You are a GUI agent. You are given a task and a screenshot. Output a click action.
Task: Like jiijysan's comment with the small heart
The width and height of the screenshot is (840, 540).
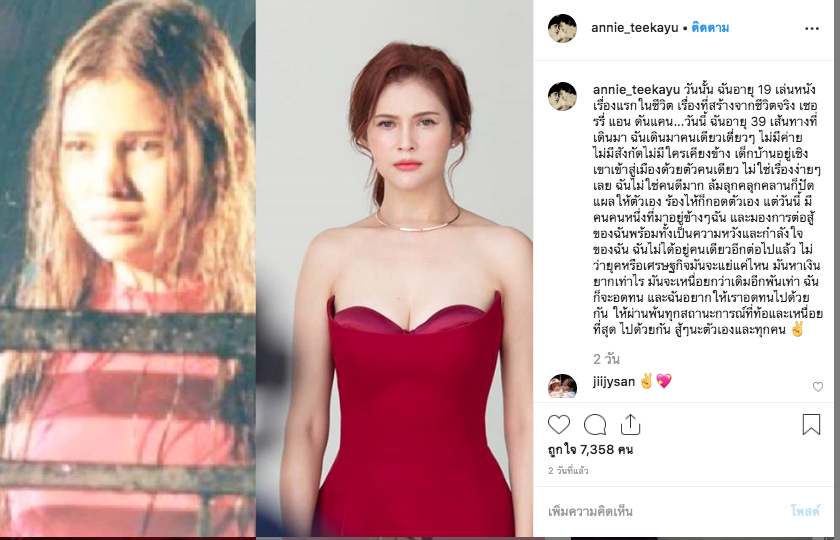point(818,387)
